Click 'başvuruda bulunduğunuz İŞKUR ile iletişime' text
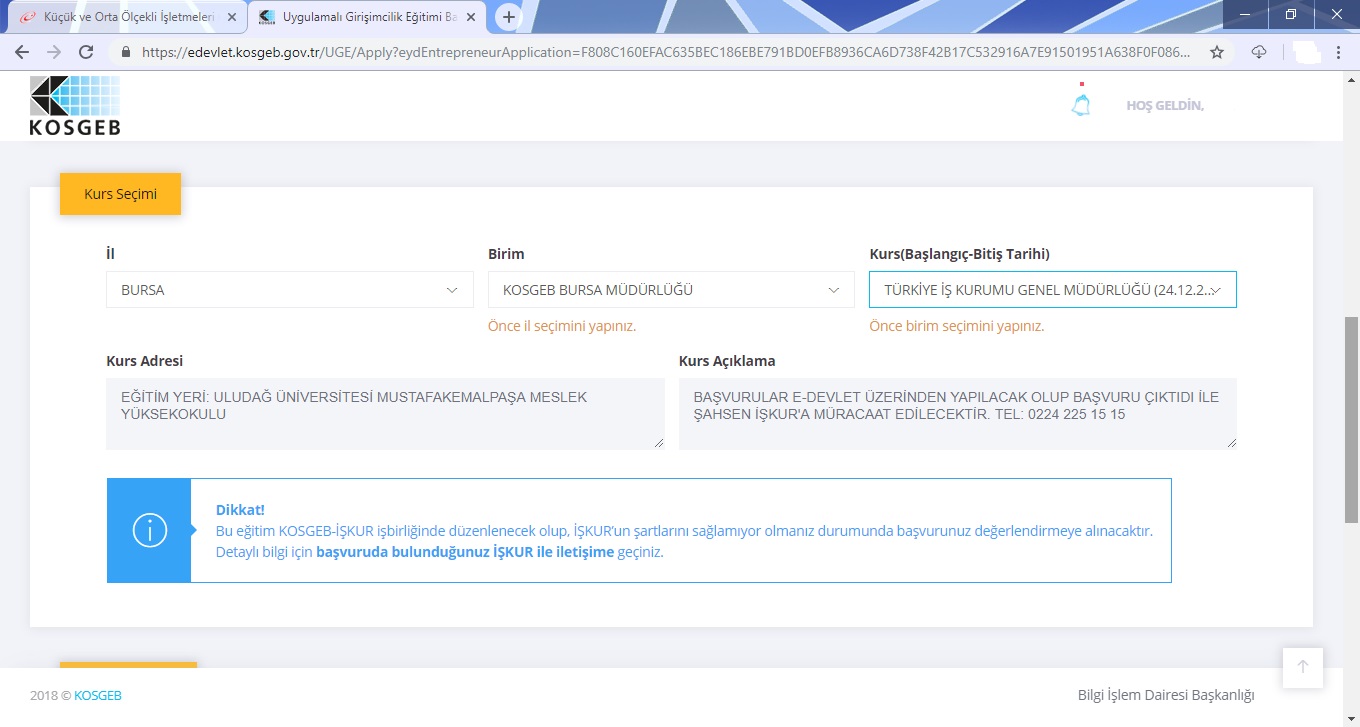This screenshot has height=727, width=1360. click(465, 552)
